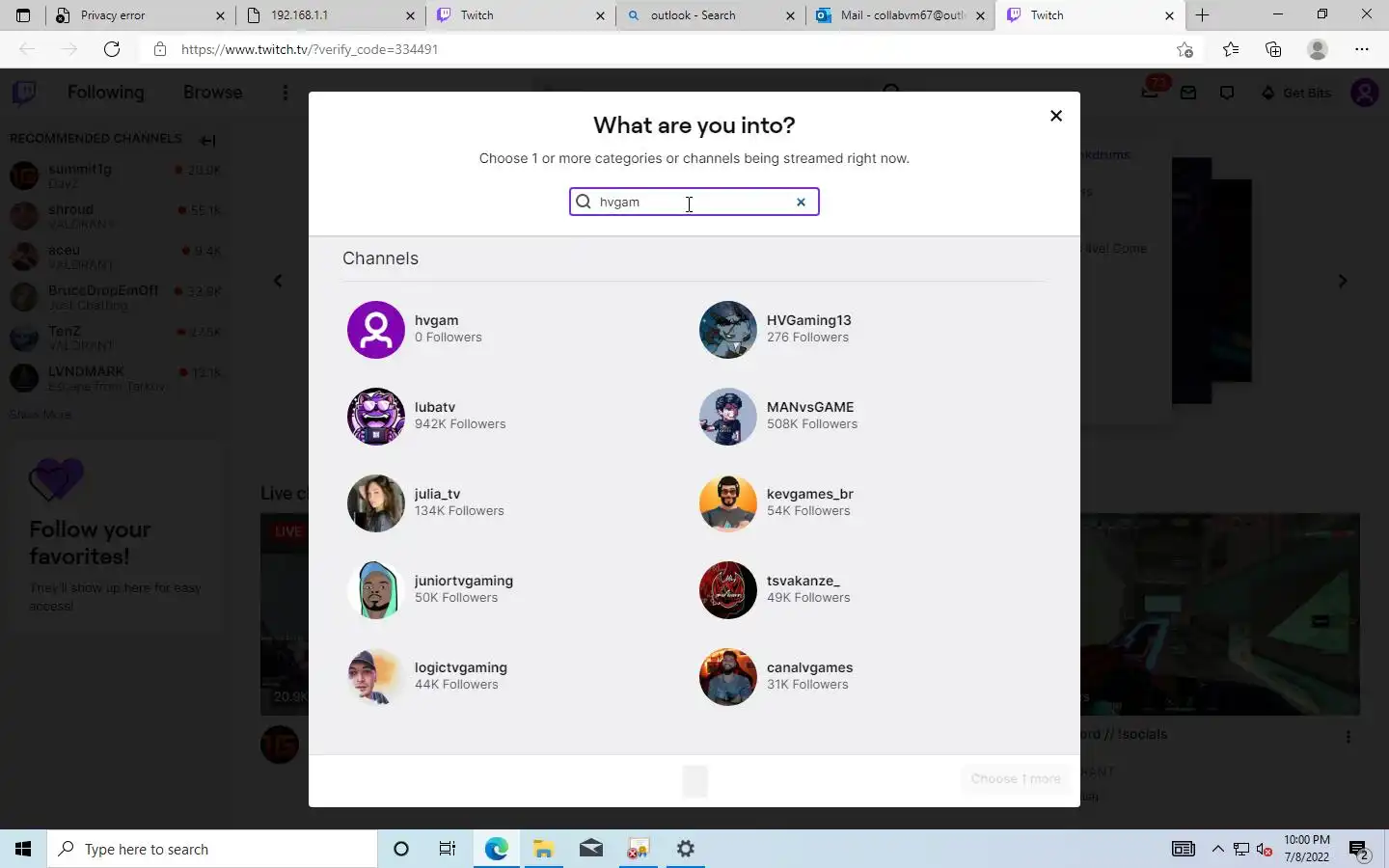Open browser Collections
1389x868 pixels.
tap(1273, 49)
